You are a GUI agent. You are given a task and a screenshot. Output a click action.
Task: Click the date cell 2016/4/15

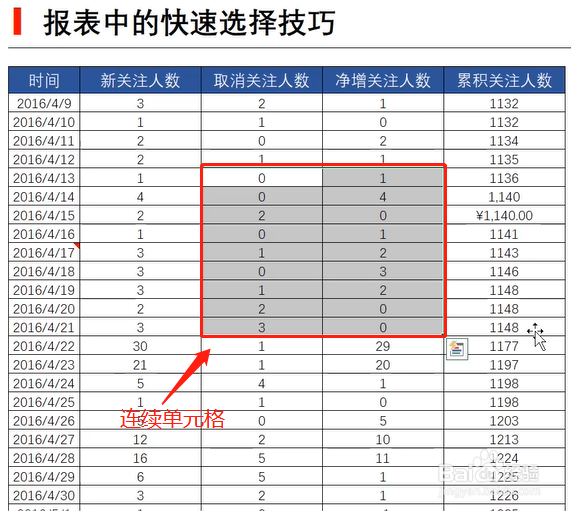pyautogui.click(x=44, y=215)
